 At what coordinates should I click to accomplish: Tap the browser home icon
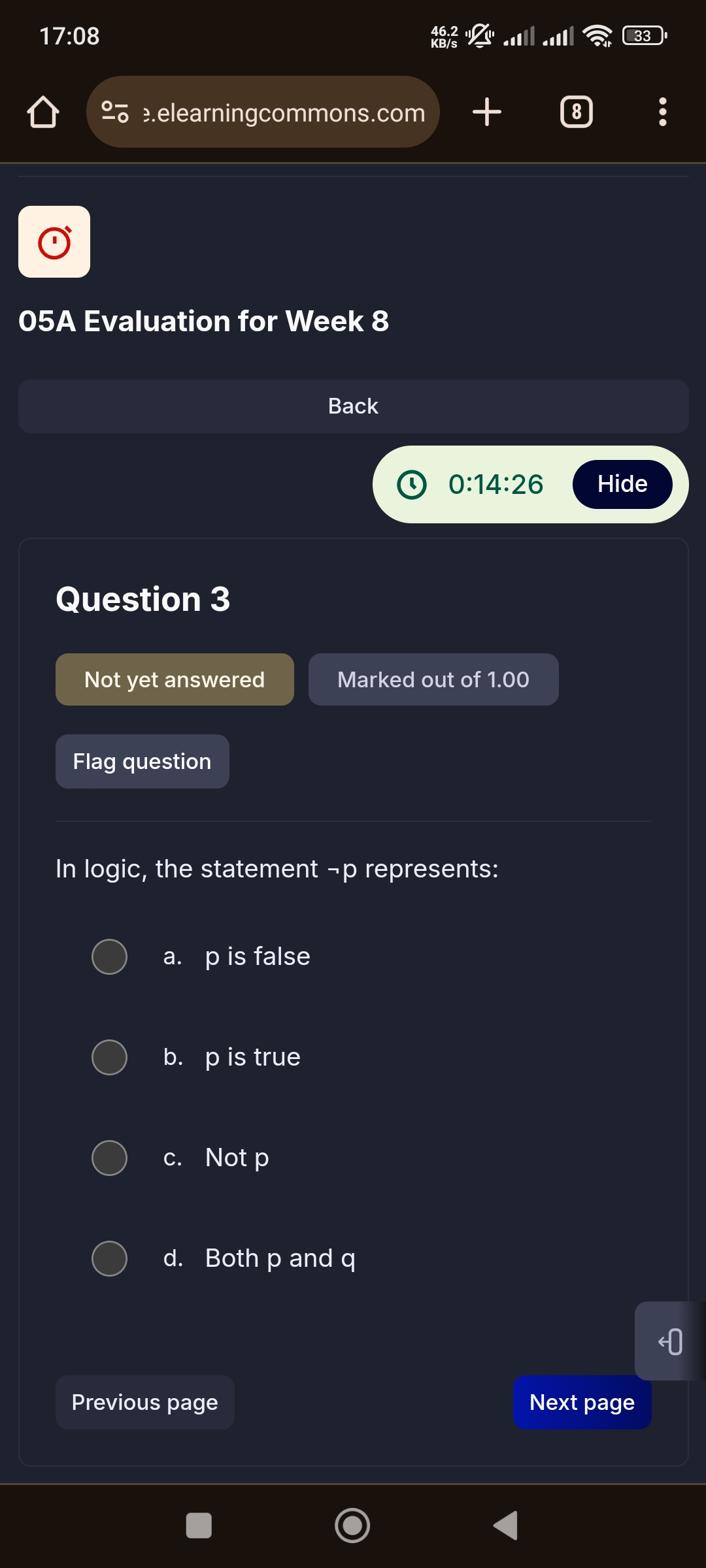coord(43,112)
